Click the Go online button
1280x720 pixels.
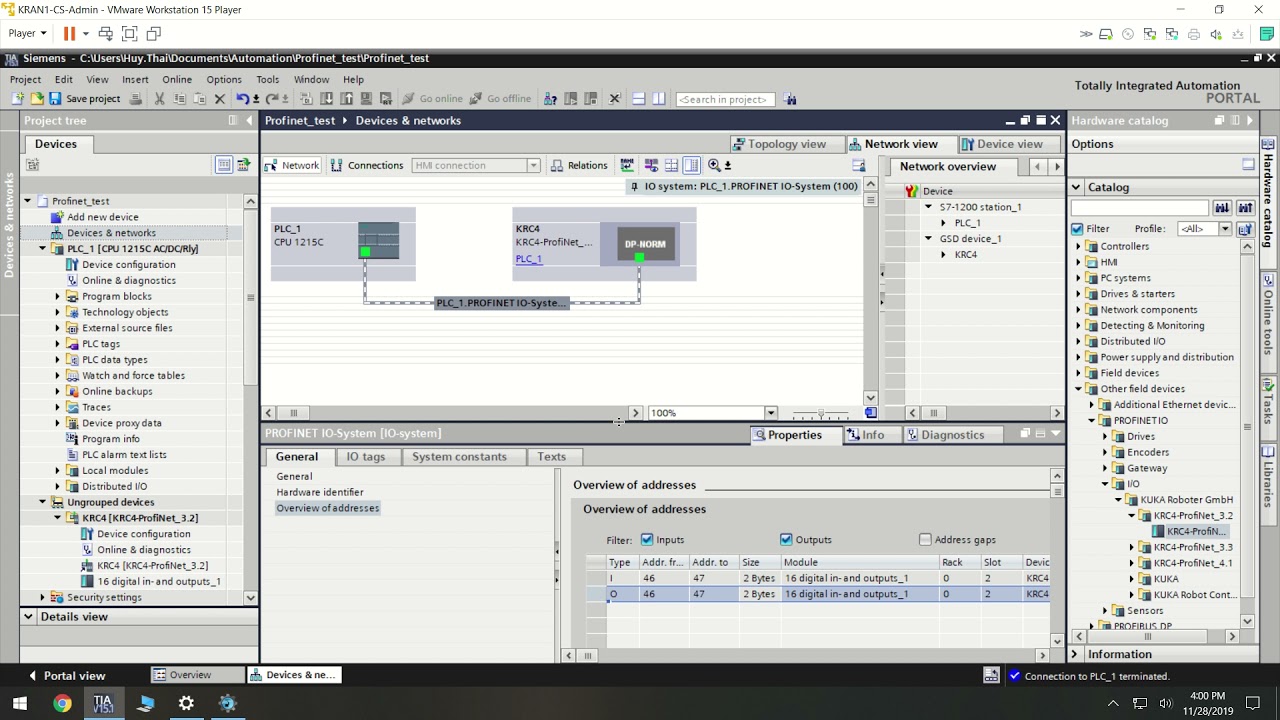pyautogui.click(x=432, y=99)
